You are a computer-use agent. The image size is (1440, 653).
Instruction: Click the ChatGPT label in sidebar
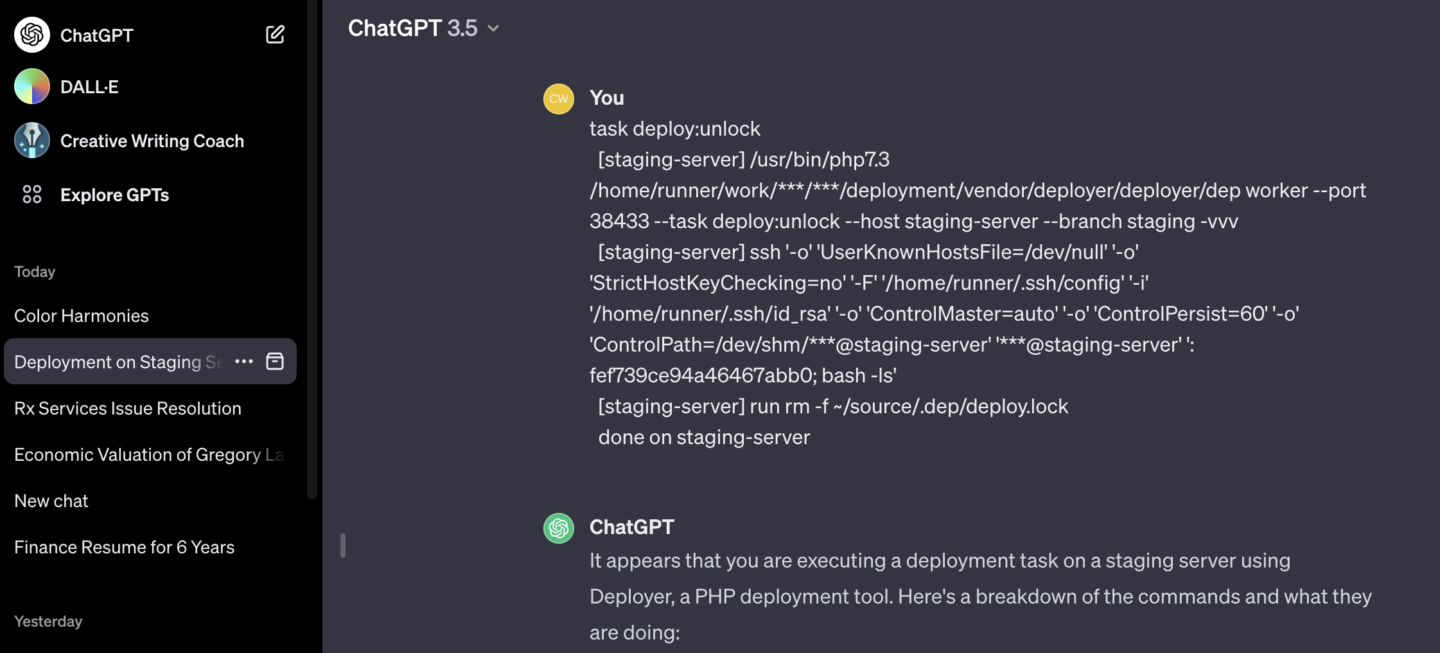click(x=96, y=35)
